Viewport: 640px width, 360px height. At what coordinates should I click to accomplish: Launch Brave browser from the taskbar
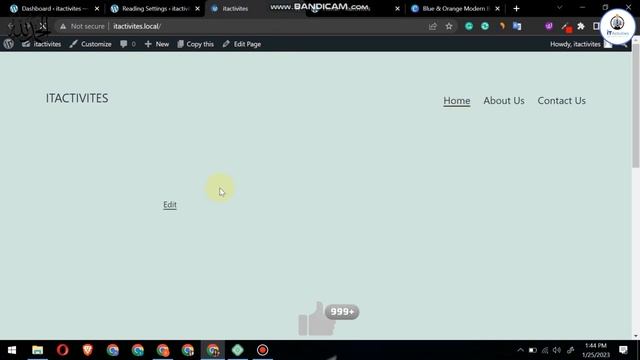(87, 350)
